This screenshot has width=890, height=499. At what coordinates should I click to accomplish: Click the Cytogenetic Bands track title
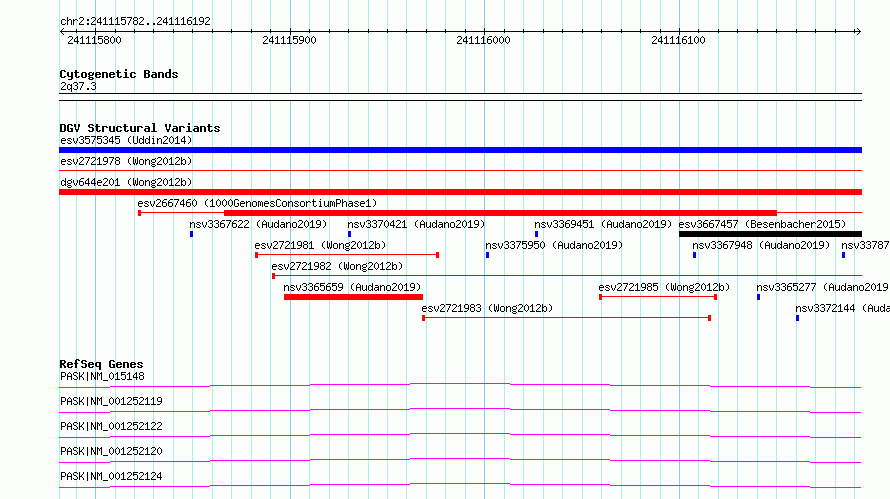click(119, 74)
